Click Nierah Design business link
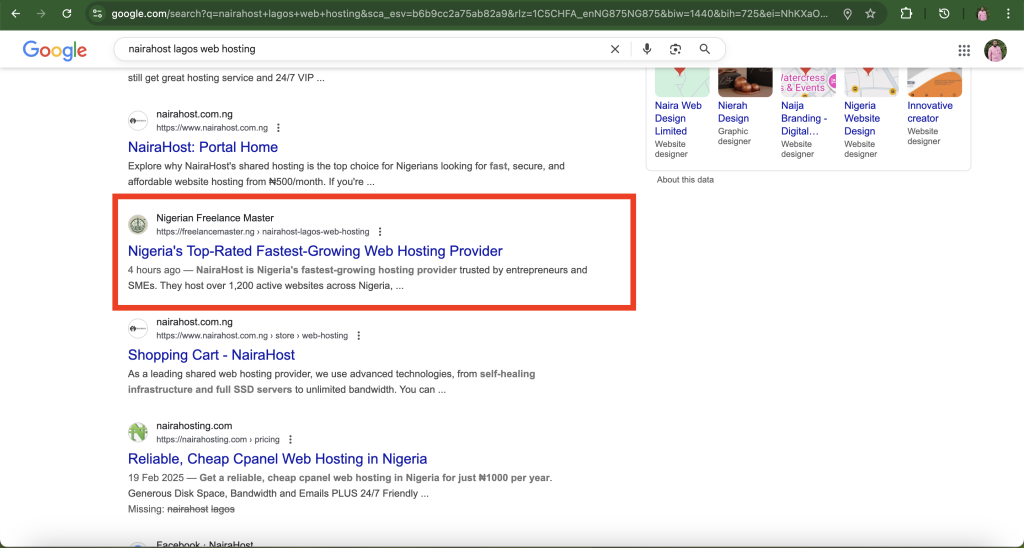Image resolution: width=1024 pixels, height=548 pixels. coord(733,112)
